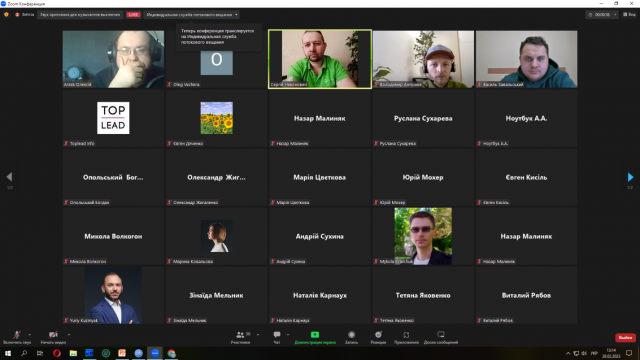Unmute microphone with the audio toggle
This screenshot has height=360, width=640.
tap(17, 335)
